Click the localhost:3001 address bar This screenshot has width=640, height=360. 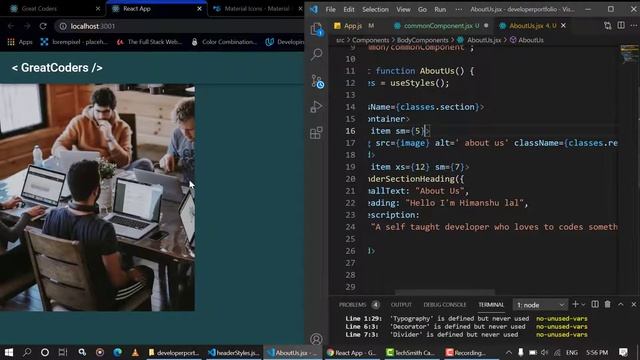tap(180, 26)
